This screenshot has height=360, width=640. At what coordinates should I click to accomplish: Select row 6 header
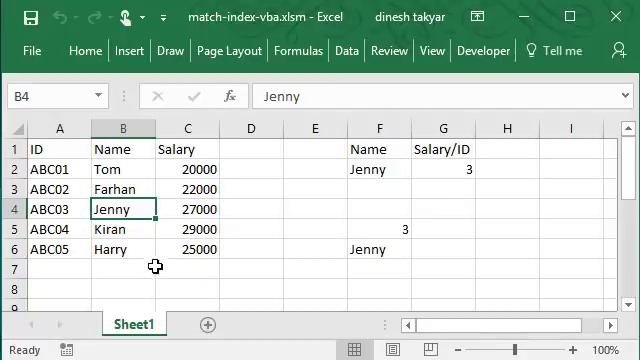coord(14,249)
